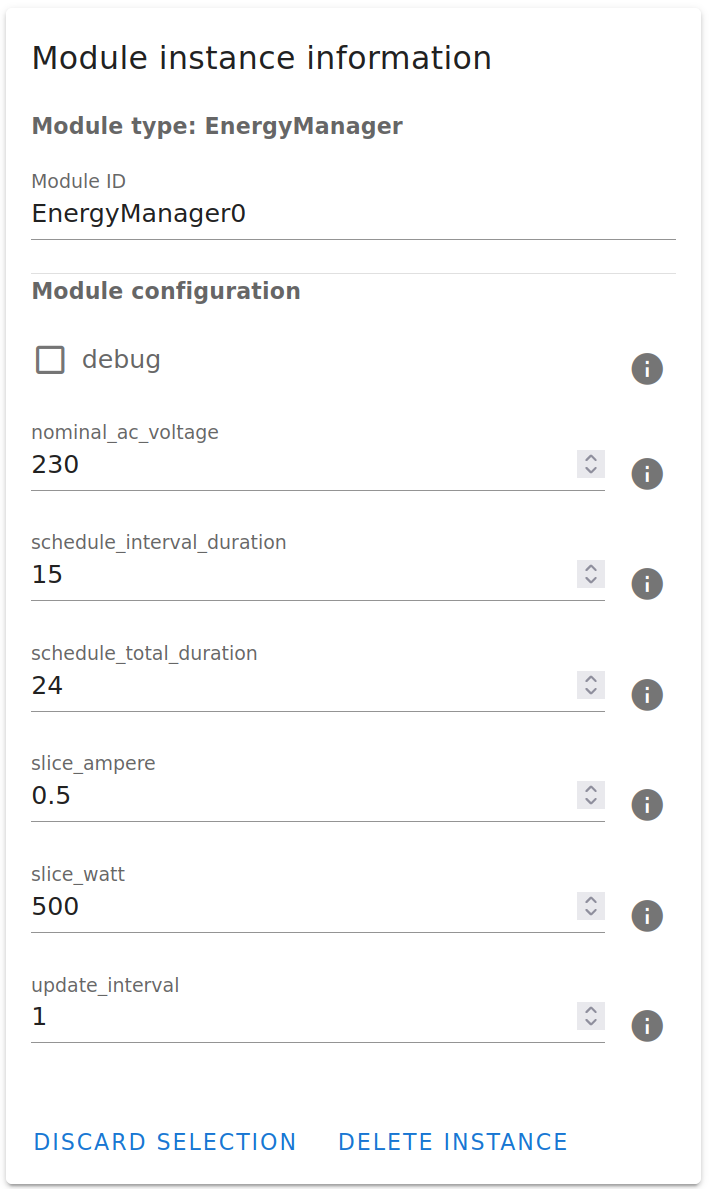The height and width of the screenshot is (1189, 713).
Task: Open info tooltip for schedule_interval_duration
Action: (x=647, y=583)
